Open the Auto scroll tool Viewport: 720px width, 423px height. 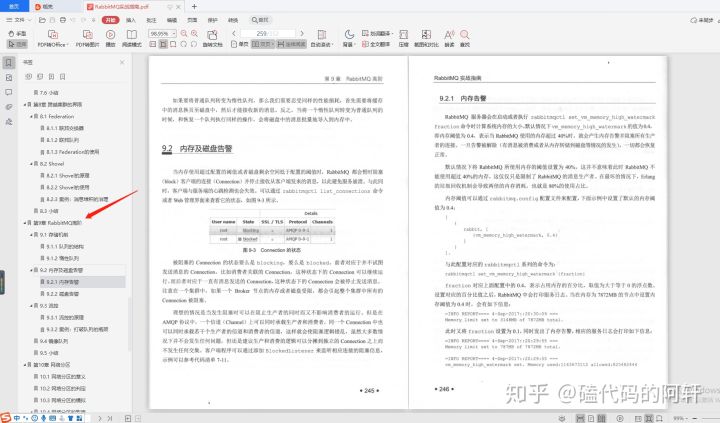point(322,39)
